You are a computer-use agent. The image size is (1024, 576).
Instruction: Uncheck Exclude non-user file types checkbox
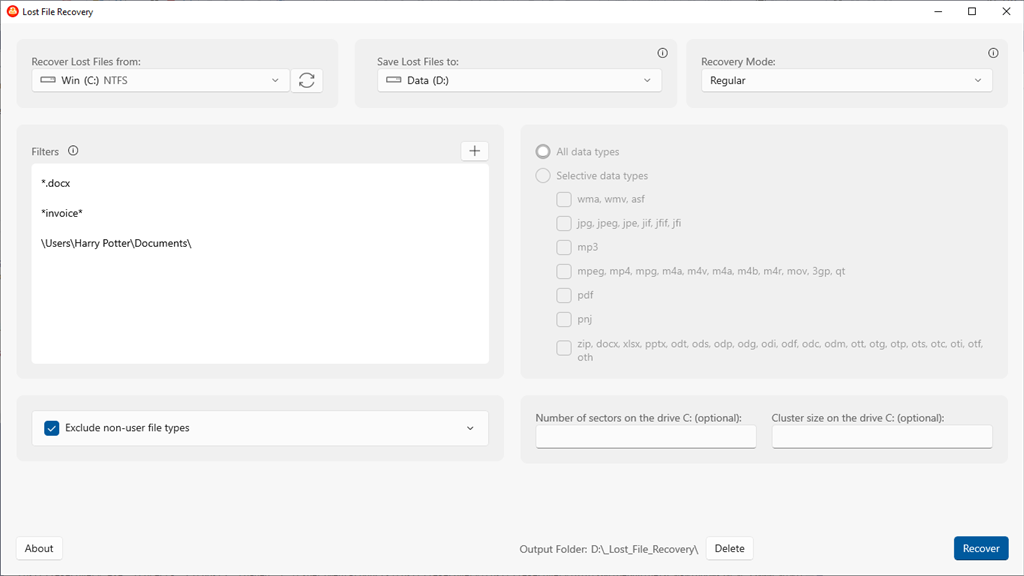(x=52, y=428)
